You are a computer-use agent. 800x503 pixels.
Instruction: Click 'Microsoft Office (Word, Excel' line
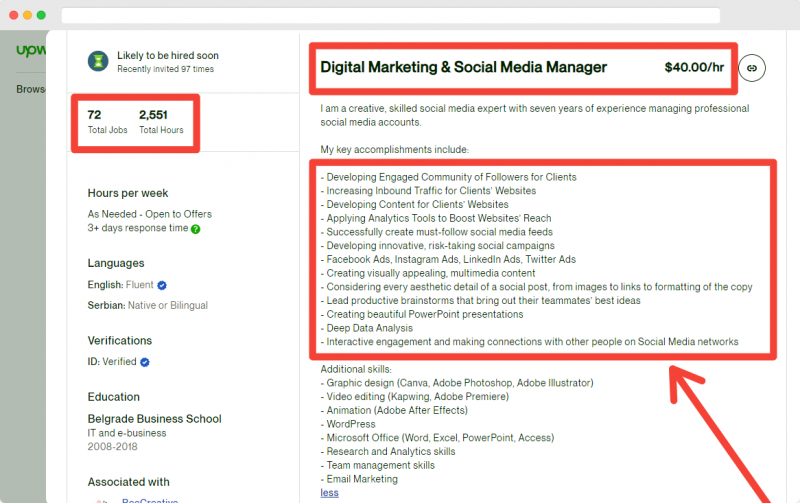[x=437, y=438]
